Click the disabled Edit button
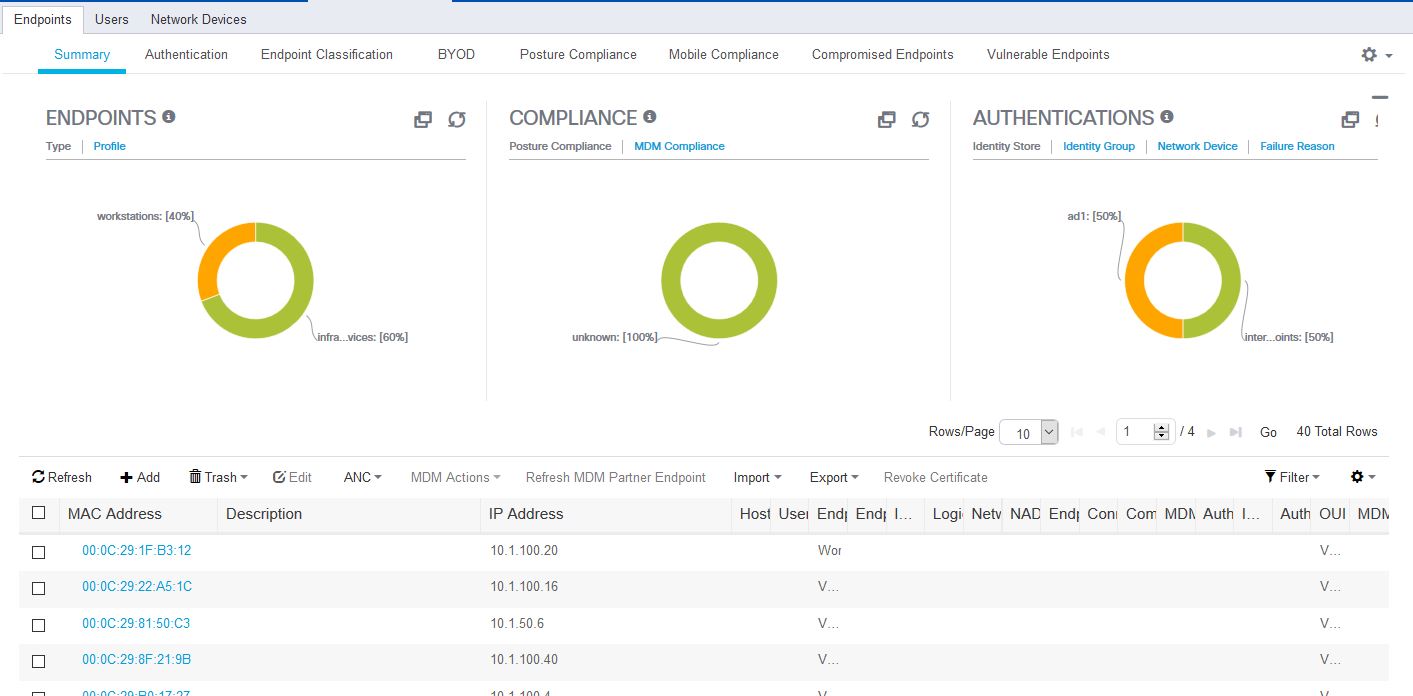Image resolution: width=1413 pixels, height=696 pixels. point(292,477)
